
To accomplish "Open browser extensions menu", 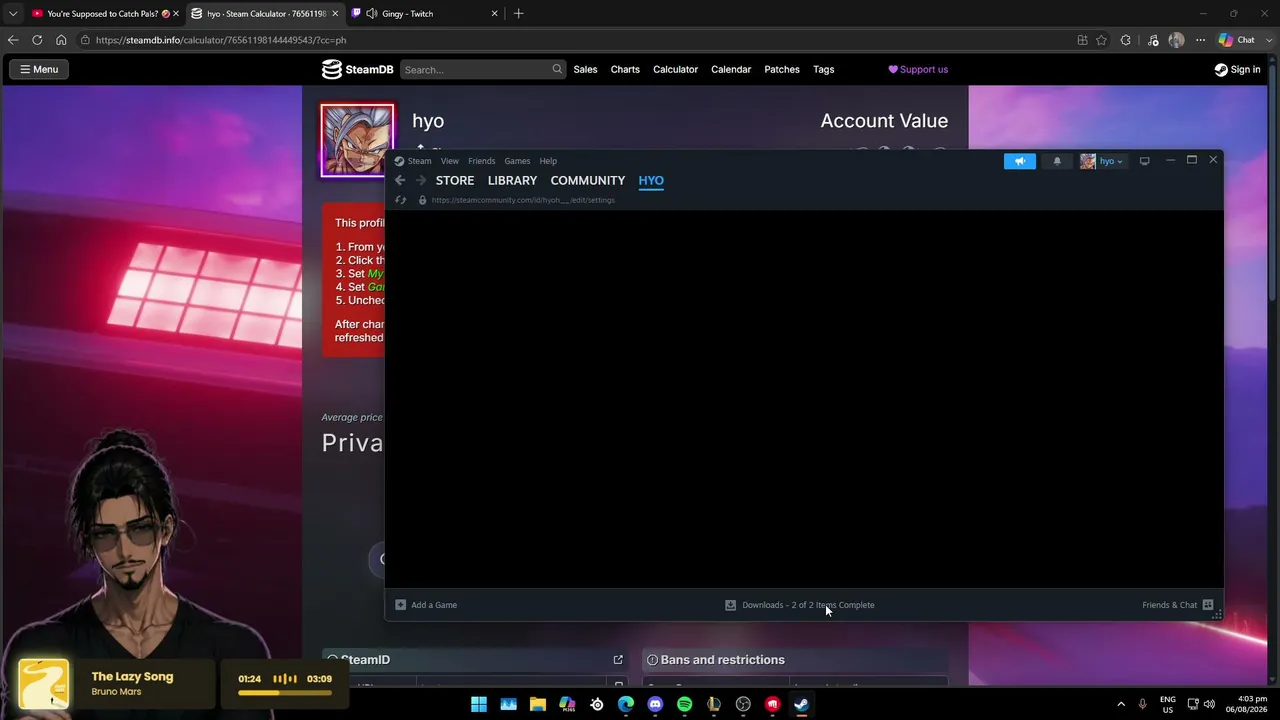I will [x=1126, y=40].
